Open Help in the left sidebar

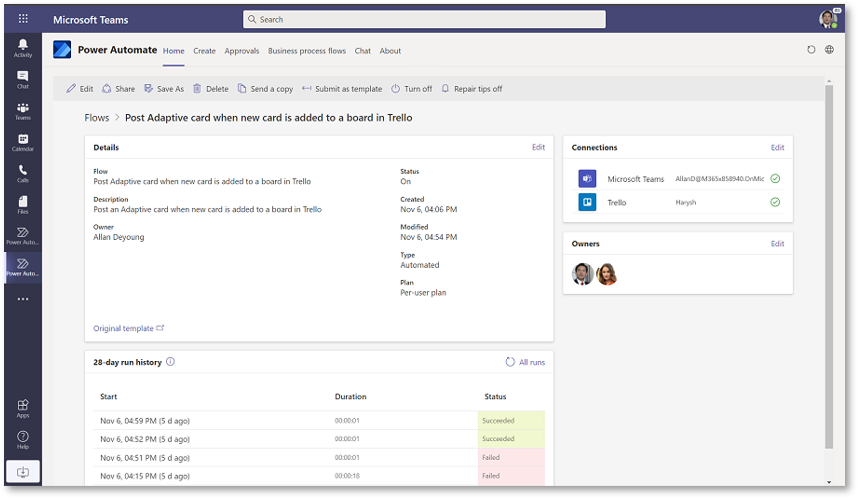click(x=23, y=439)
